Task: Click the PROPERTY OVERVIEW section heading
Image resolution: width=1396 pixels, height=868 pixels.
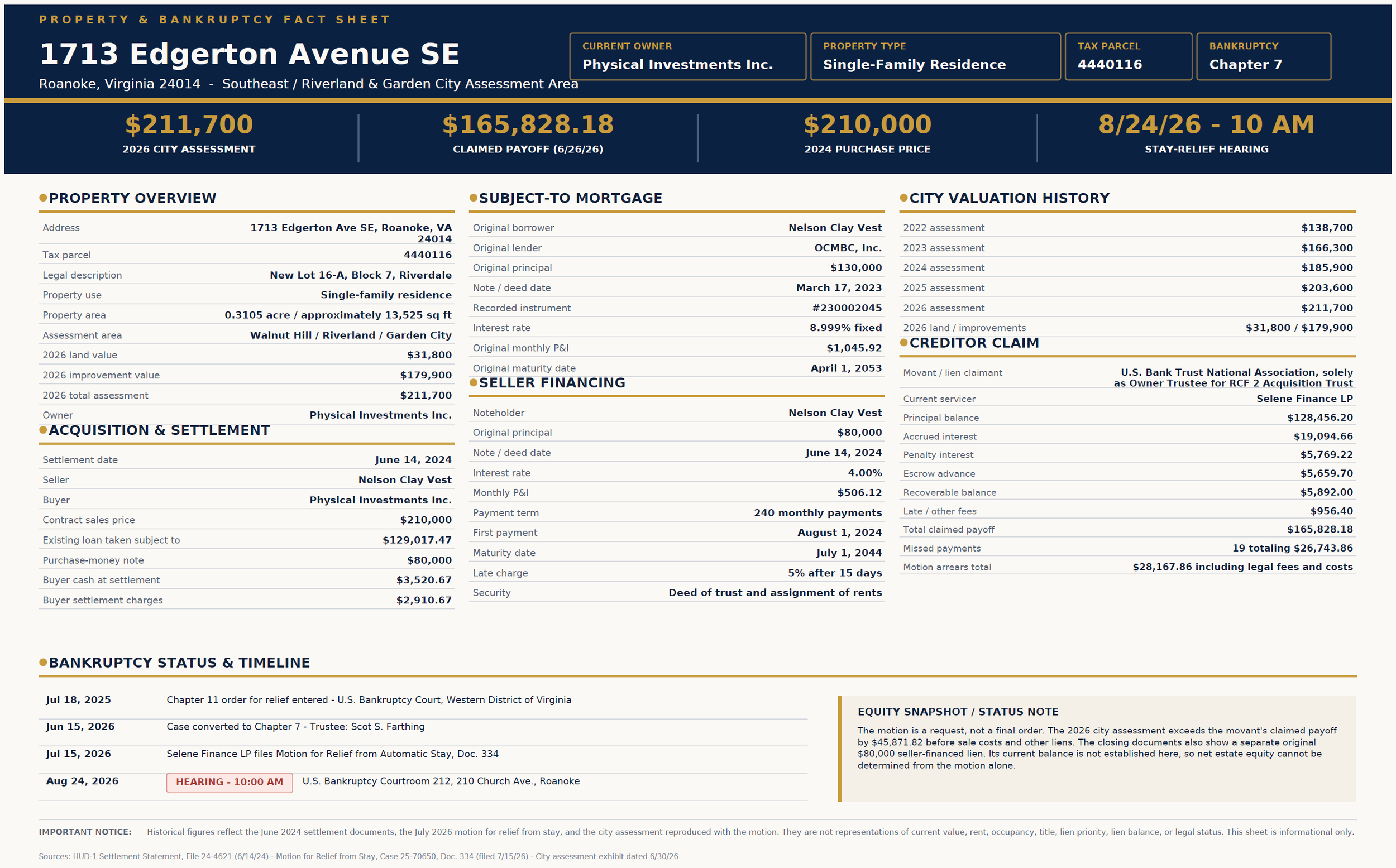Action: pos(133,198)
